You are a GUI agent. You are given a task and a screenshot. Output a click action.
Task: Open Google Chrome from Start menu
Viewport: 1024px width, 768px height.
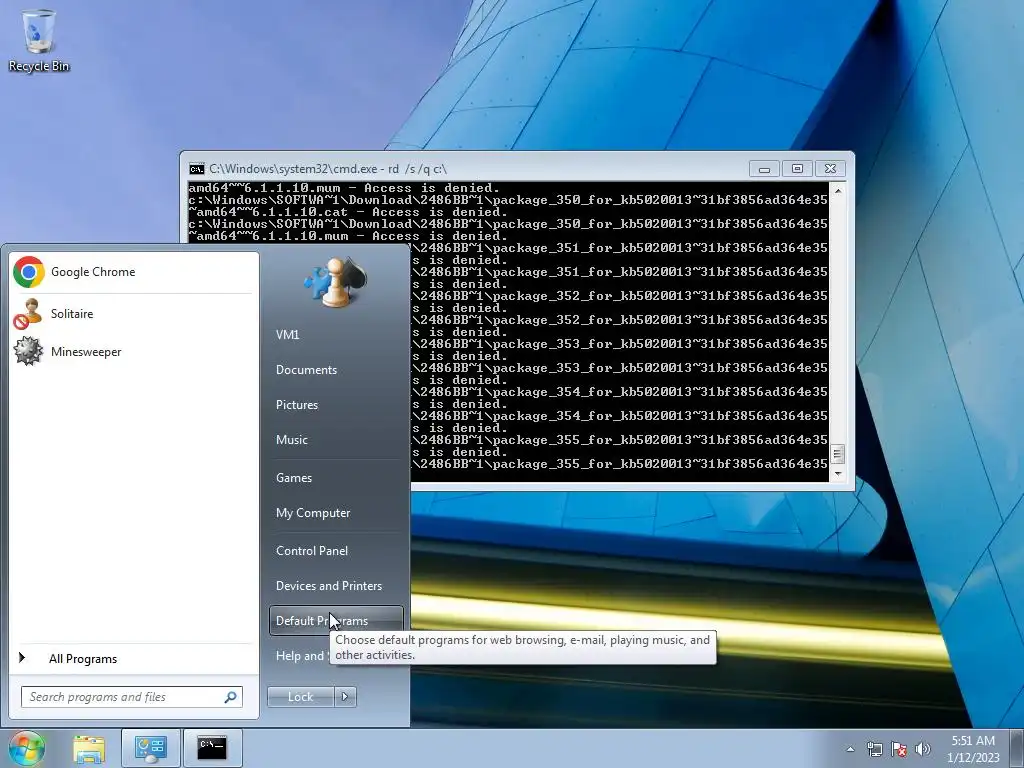134,272
